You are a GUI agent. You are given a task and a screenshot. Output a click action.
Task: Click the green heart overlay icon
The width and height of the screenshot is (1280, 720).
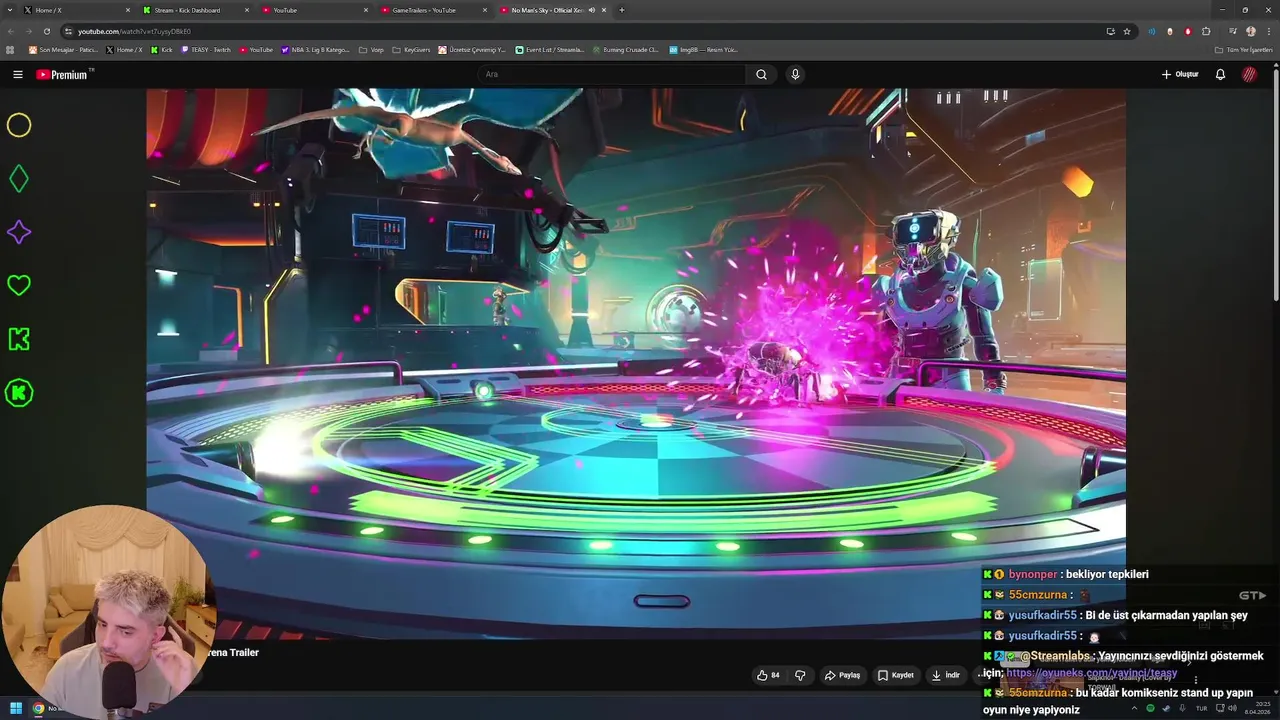19,285
